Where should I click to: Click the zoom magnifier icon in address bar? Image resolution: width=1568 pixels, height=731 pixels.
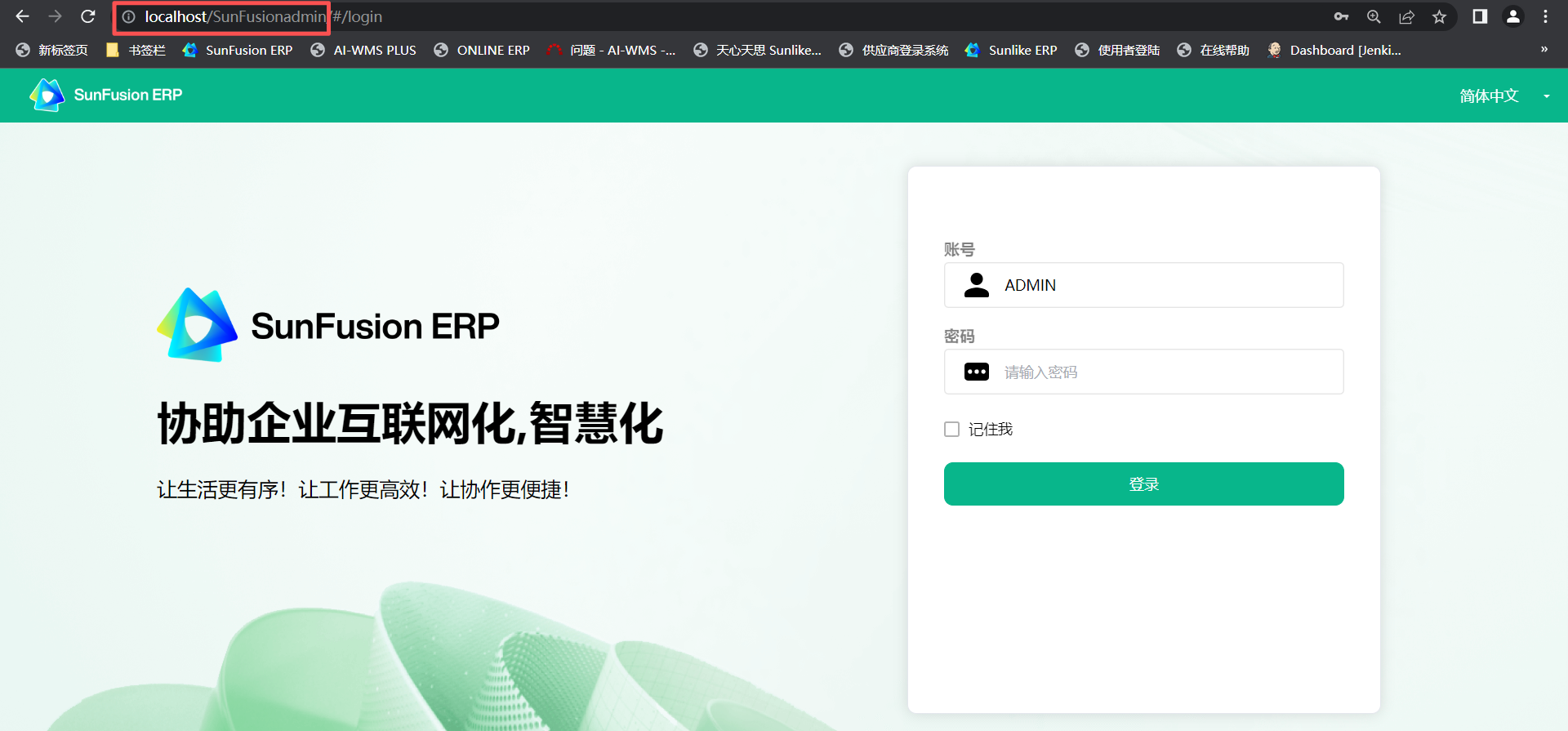(x=1374, y=16)
